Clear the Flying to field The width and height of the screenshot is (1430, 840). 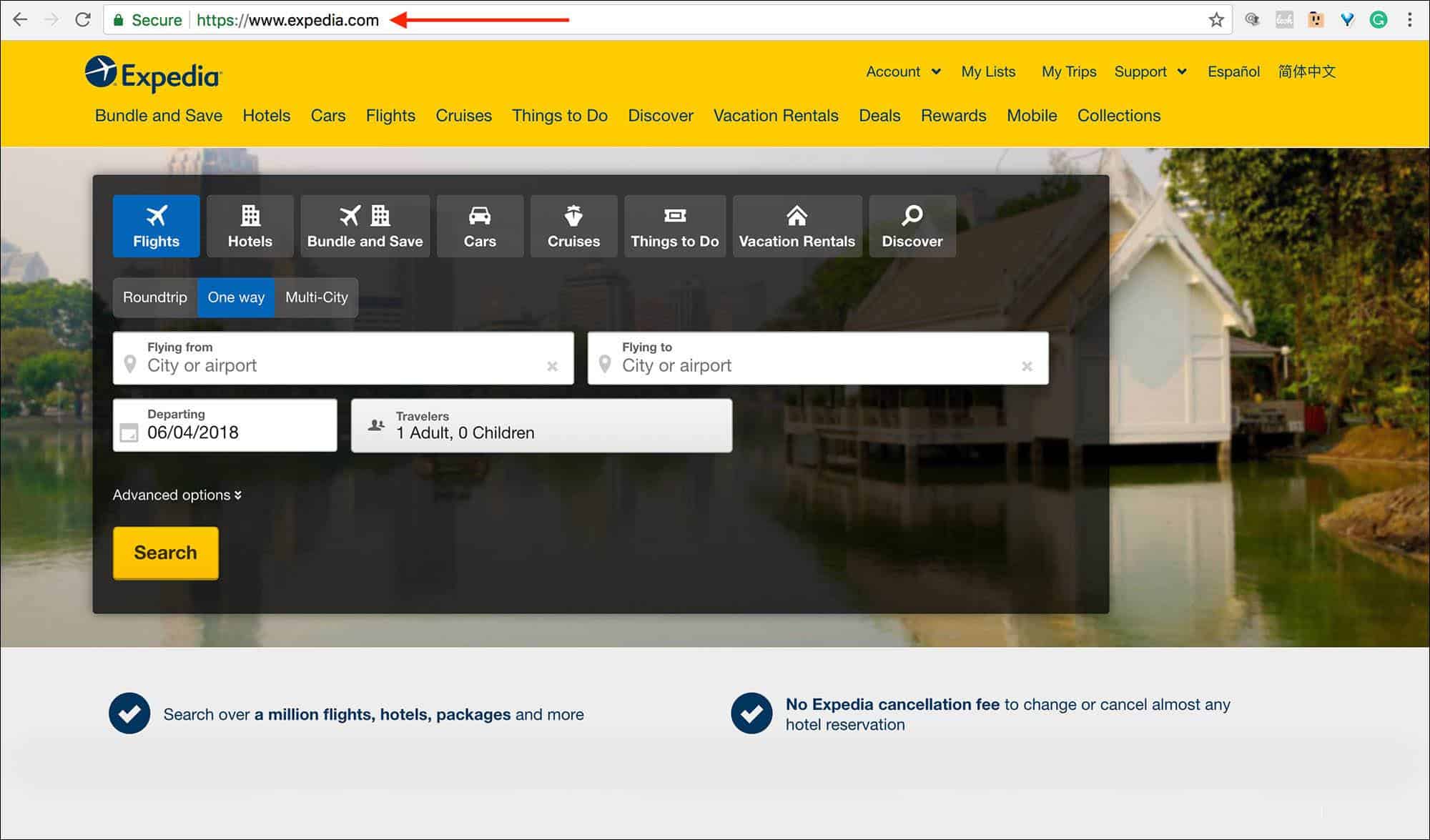point(1027,366)
